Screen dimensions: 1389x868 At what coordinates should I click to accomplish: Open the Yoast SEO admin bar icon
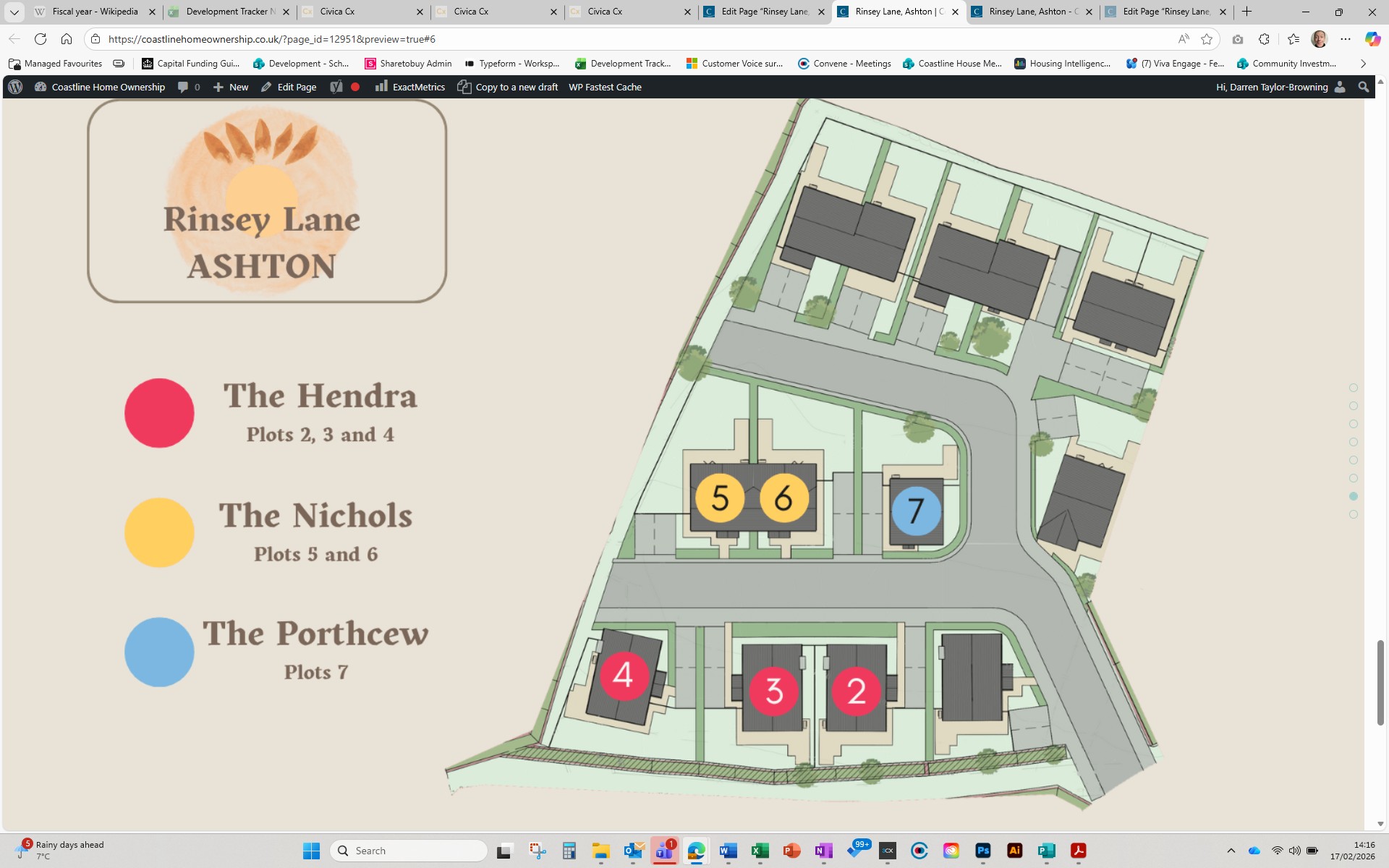[336, 87]
